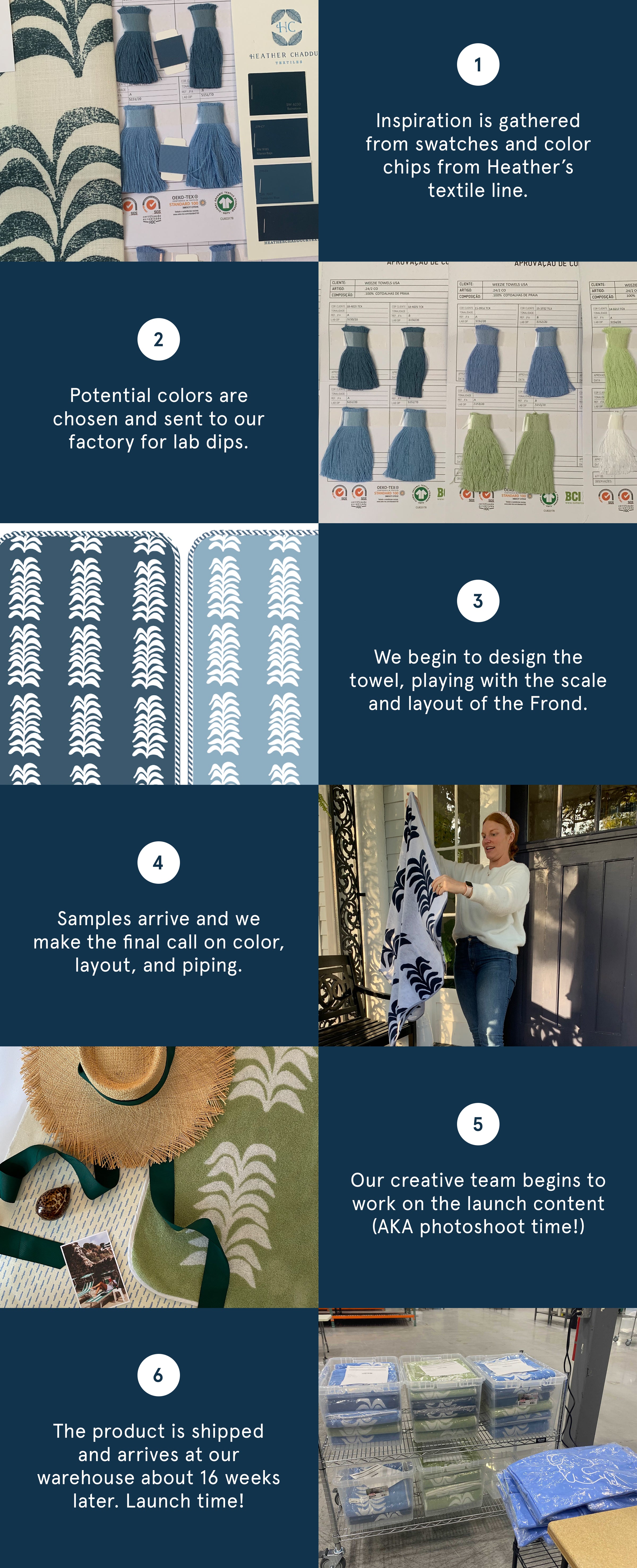Open the swatches and color chips photo
637x1568 pixels.
(159, 131)
